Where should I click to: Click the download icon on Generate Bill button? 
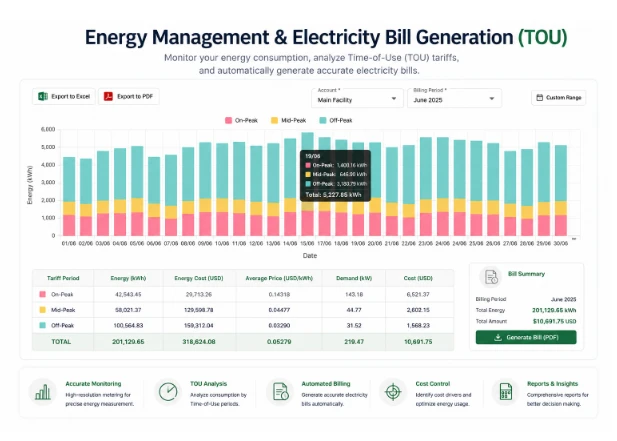pos(498,337)
